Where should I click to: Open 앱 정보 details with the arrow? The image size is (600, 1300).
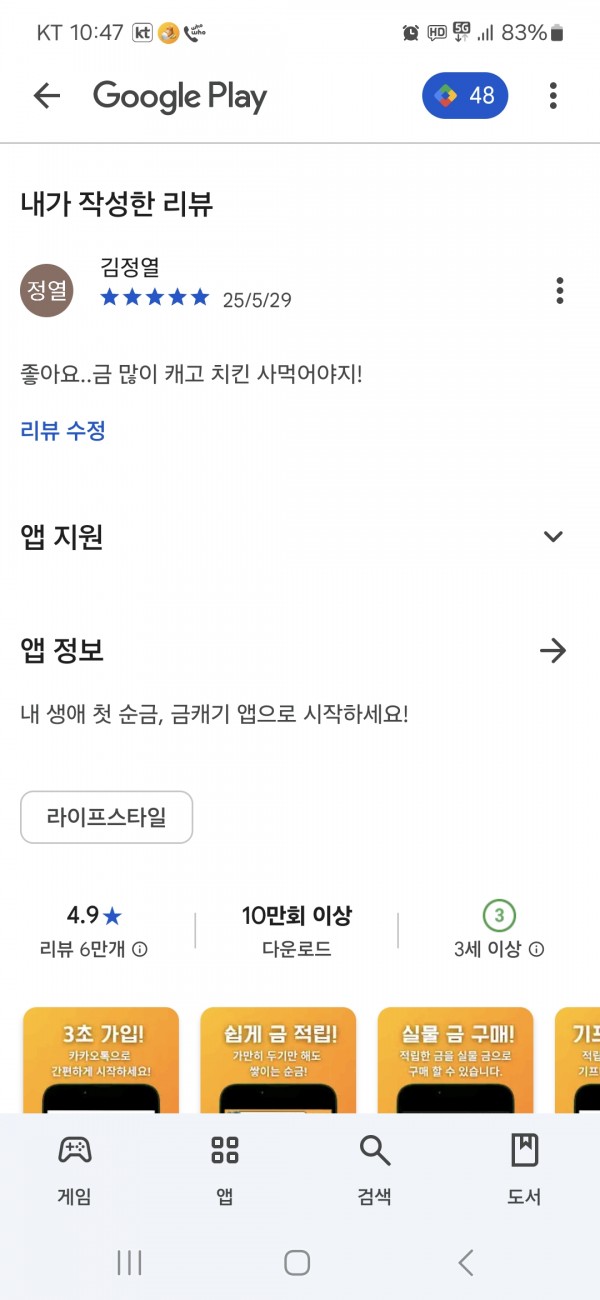pyautogui.click(x=553, y=651)
